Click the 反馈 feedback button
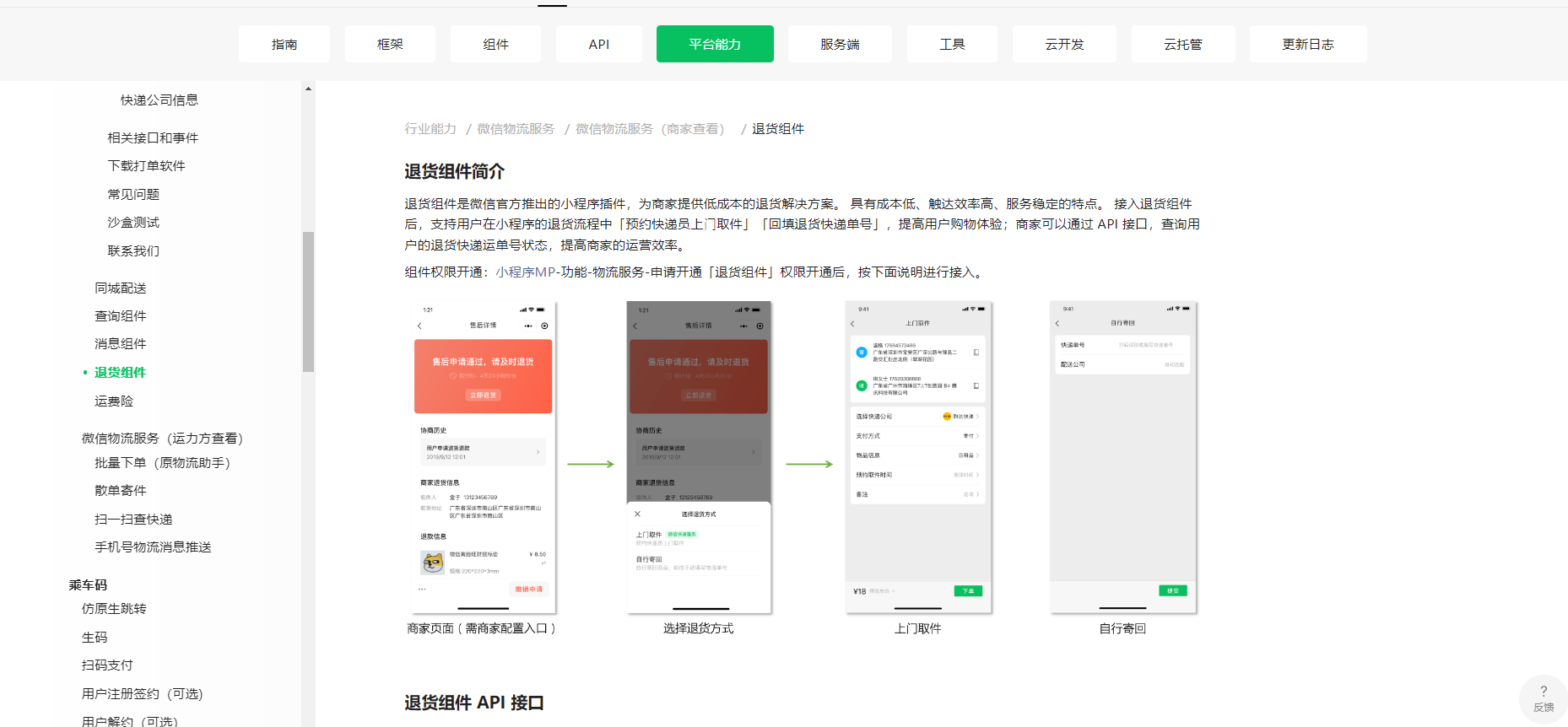The height and width of the screenshot is (727, 1568). 1544,699
